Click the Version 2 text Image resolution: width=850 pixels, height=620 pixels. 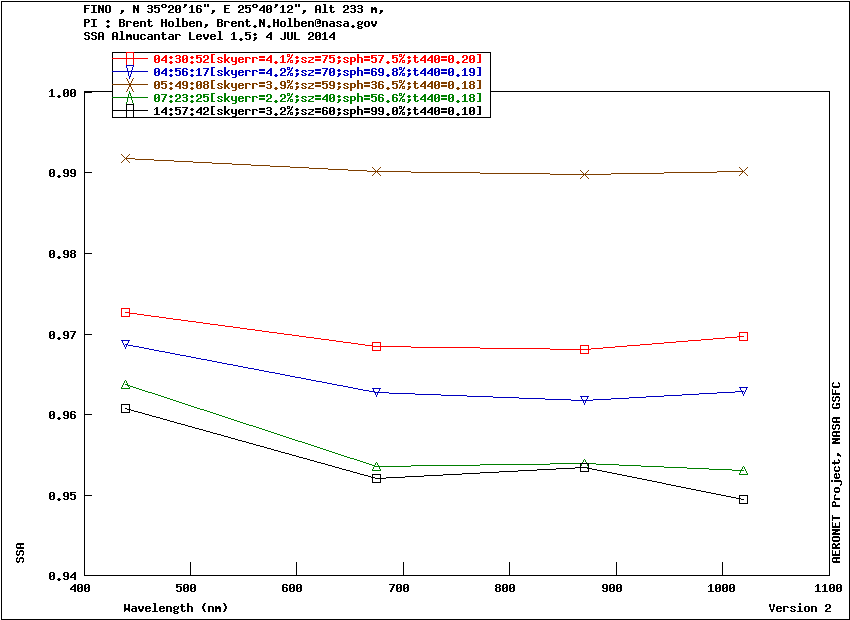tap(799, 607)
